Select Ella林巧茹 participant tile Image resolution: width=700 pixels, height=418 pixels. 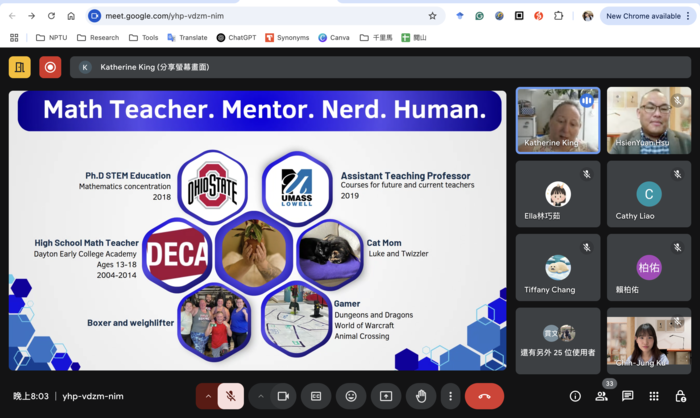click(x=558, y=194)
